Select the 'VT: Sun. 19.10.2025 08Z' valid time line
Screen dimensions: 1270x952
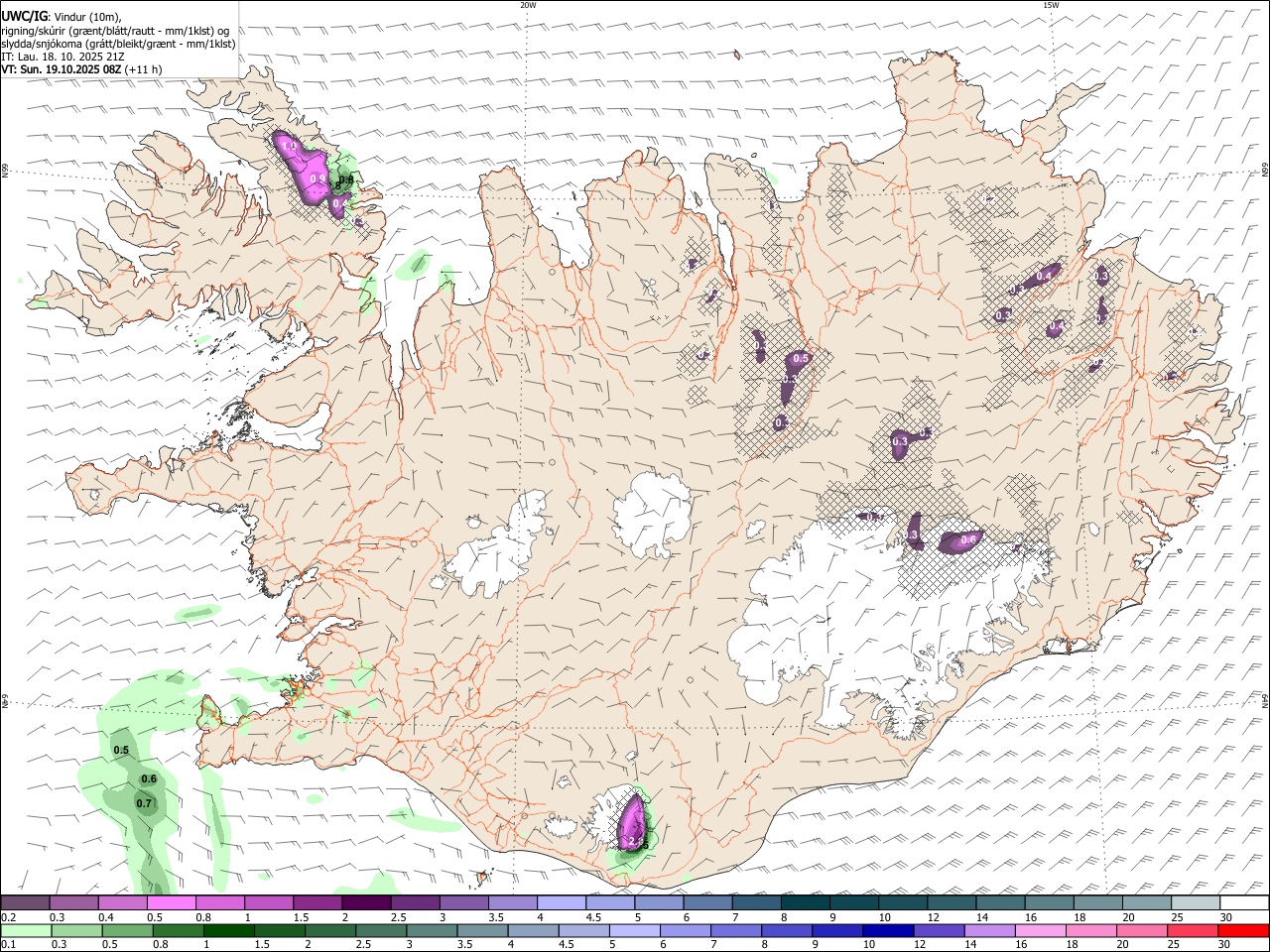pos(62,69)
